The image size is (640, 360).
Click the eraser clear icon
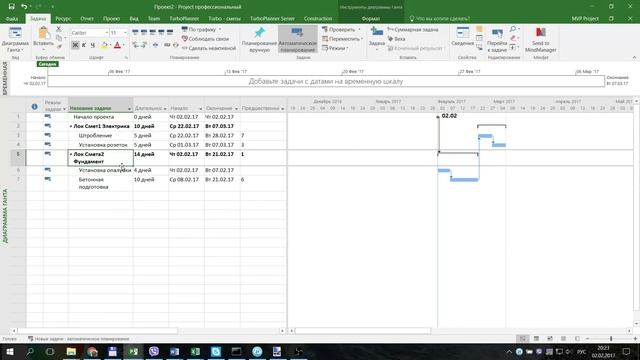tap(513, 38)
